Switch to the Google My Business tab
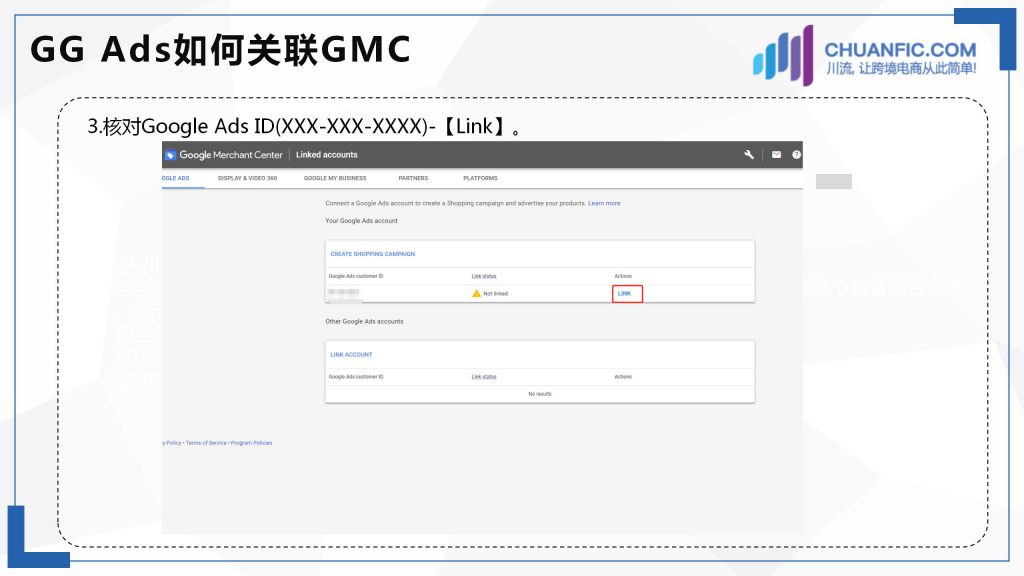Viewport: 1024px width, 576px height. [x=335, y=178]
